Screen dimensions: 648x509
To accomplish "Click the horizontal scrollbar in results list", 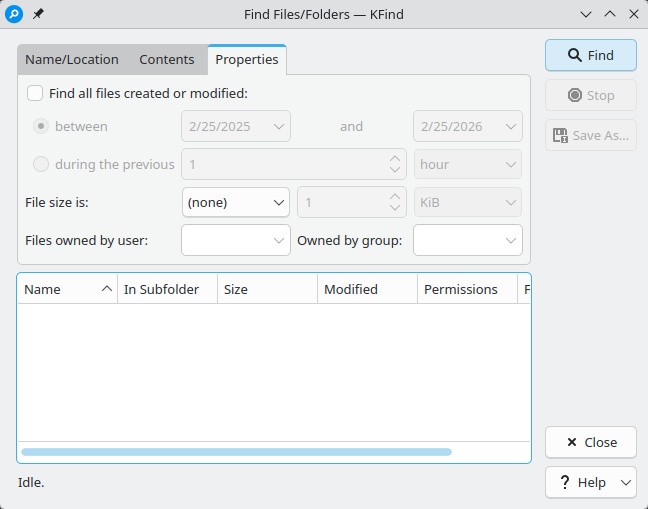I will [x=236, y=452].
